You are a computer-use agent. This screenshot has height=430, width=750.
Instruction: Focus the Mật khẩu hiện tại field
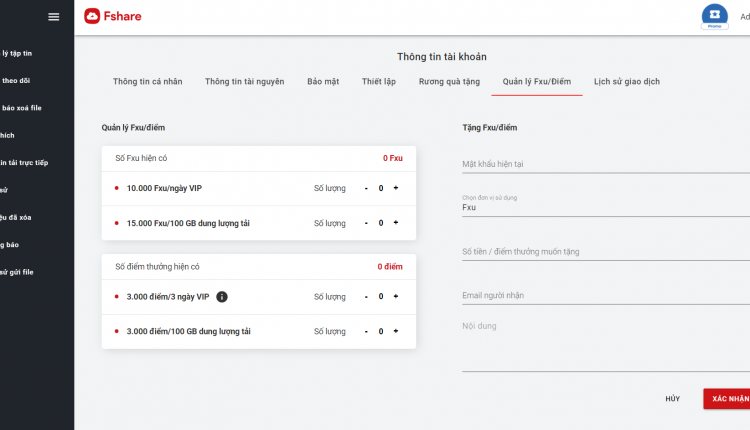coord(606,164)
